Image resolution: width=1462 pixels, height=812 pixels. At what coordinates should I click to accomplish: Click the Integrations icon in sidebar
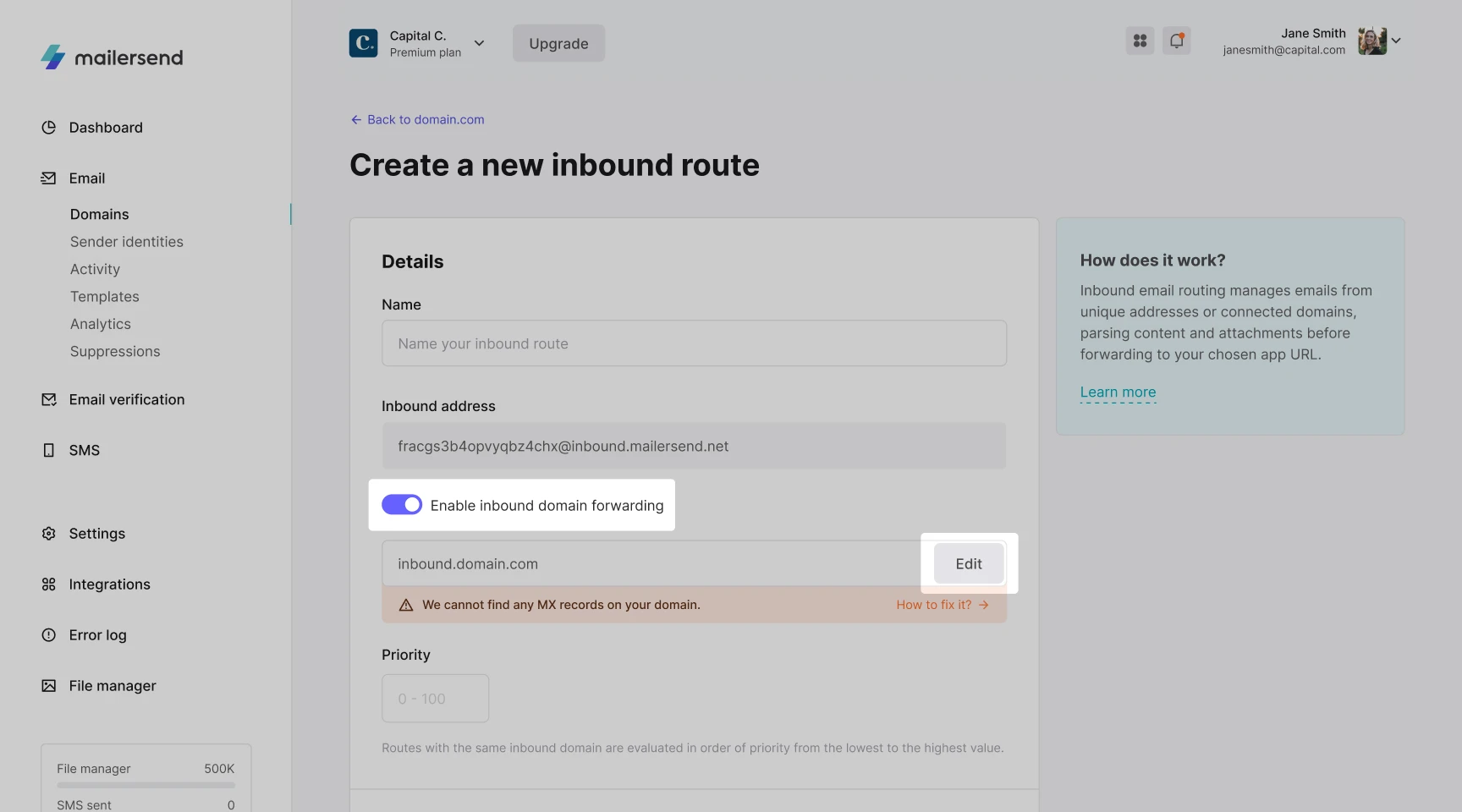point(49,584)
